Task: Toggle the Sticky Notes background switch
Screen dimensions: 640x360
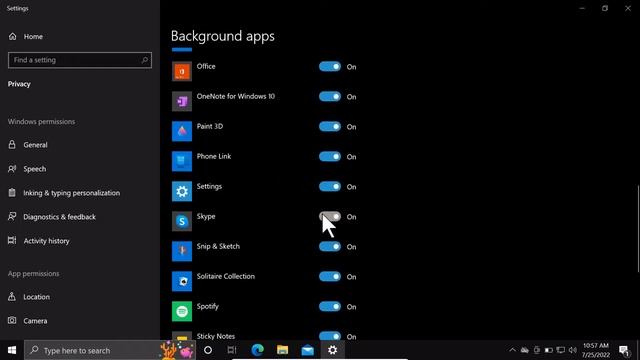Action: (x=330, y=336)
